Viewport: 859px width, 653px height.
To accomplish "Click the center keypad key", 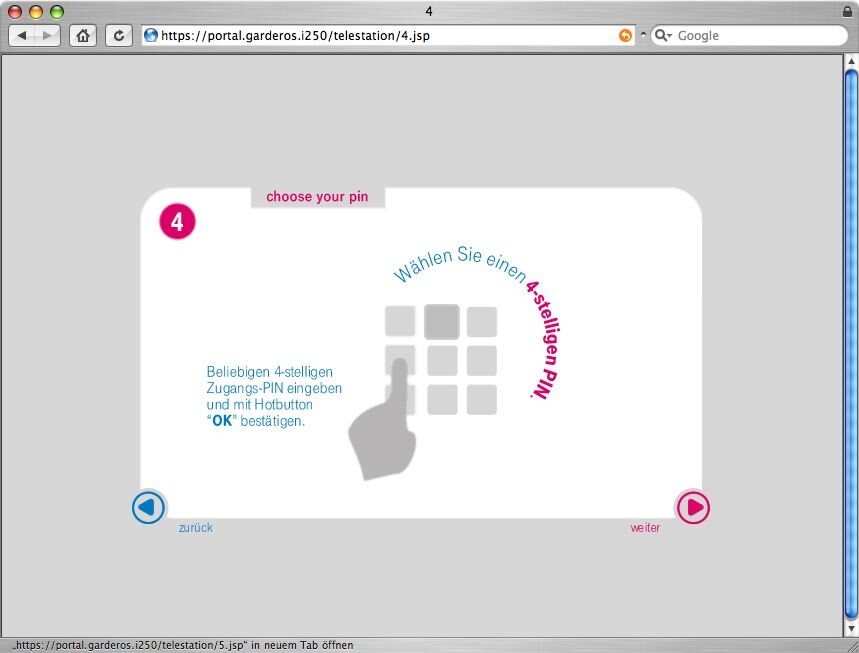I will [442, 360].
